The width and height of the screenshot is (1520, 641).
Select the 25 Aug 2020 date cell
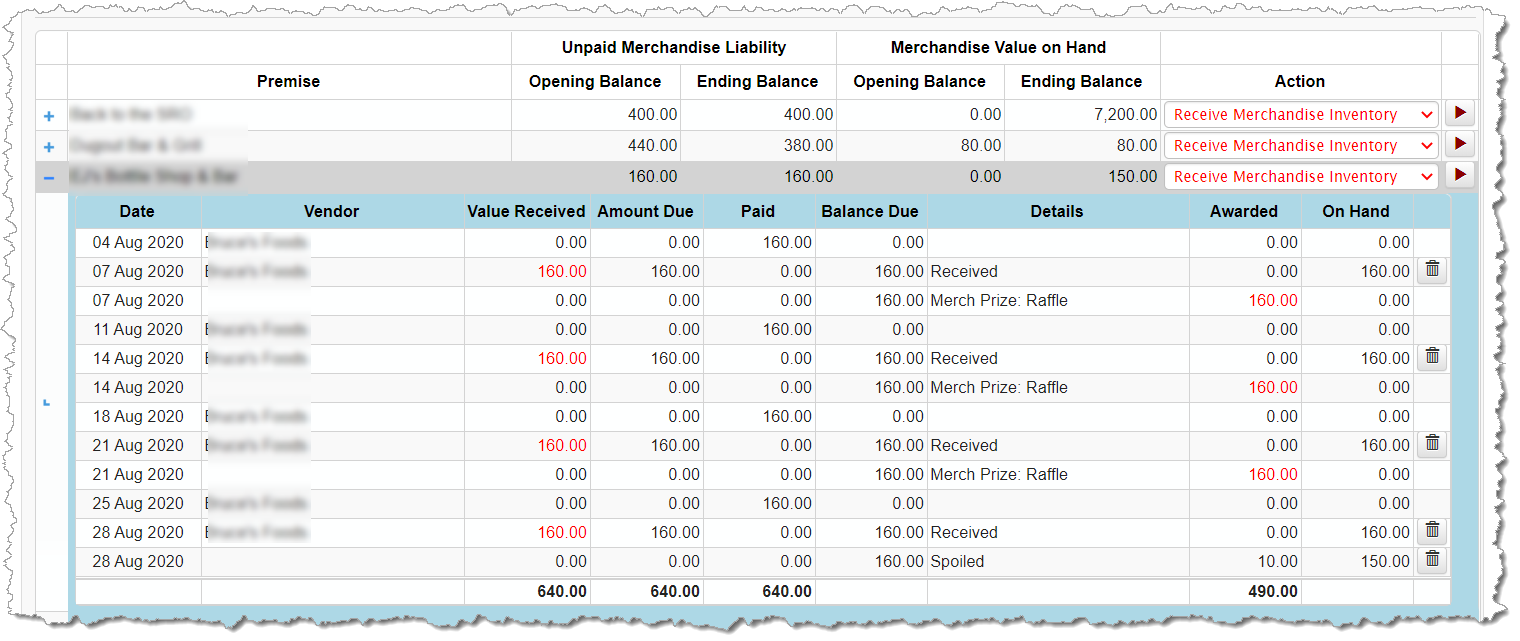click(138, 503)
